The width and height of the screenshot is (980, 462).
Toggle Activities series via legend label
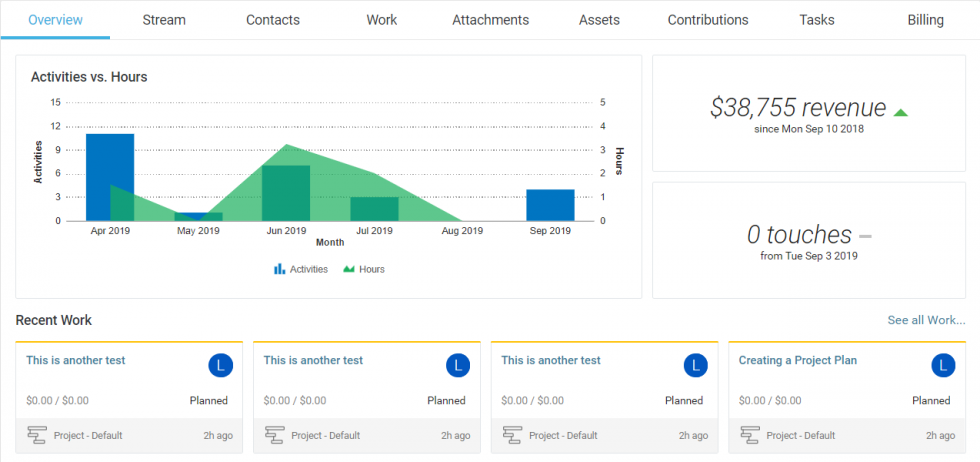tap(308, 269)
